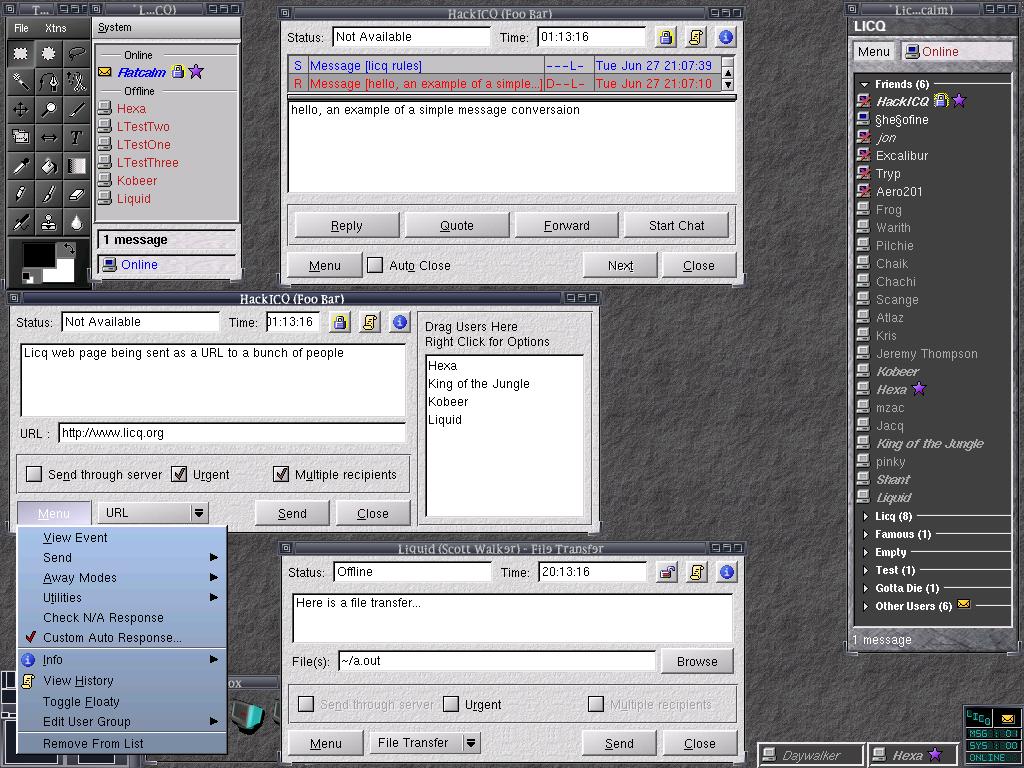Expand the Empty group

click(865, 552)
